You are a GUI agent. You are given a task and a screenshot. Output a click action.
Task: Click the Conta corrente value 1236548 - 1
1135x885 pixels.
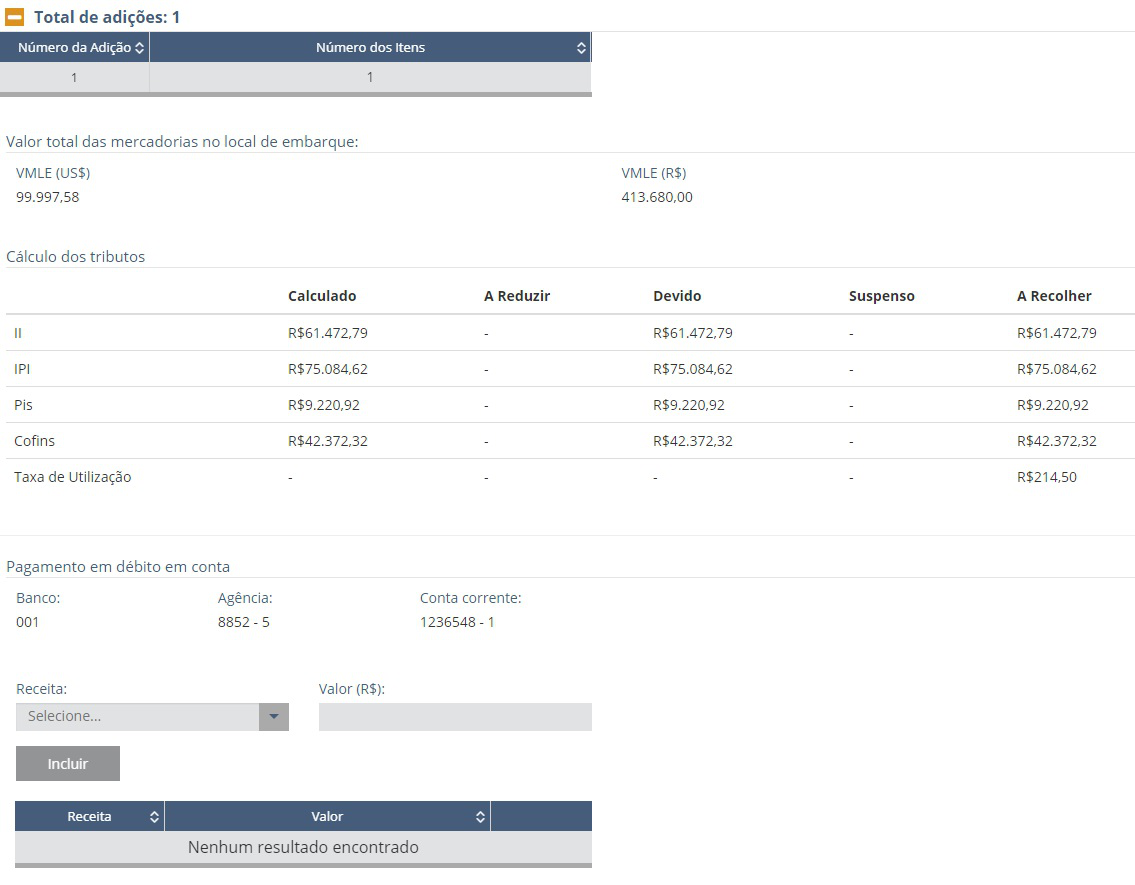coord(457,622)
